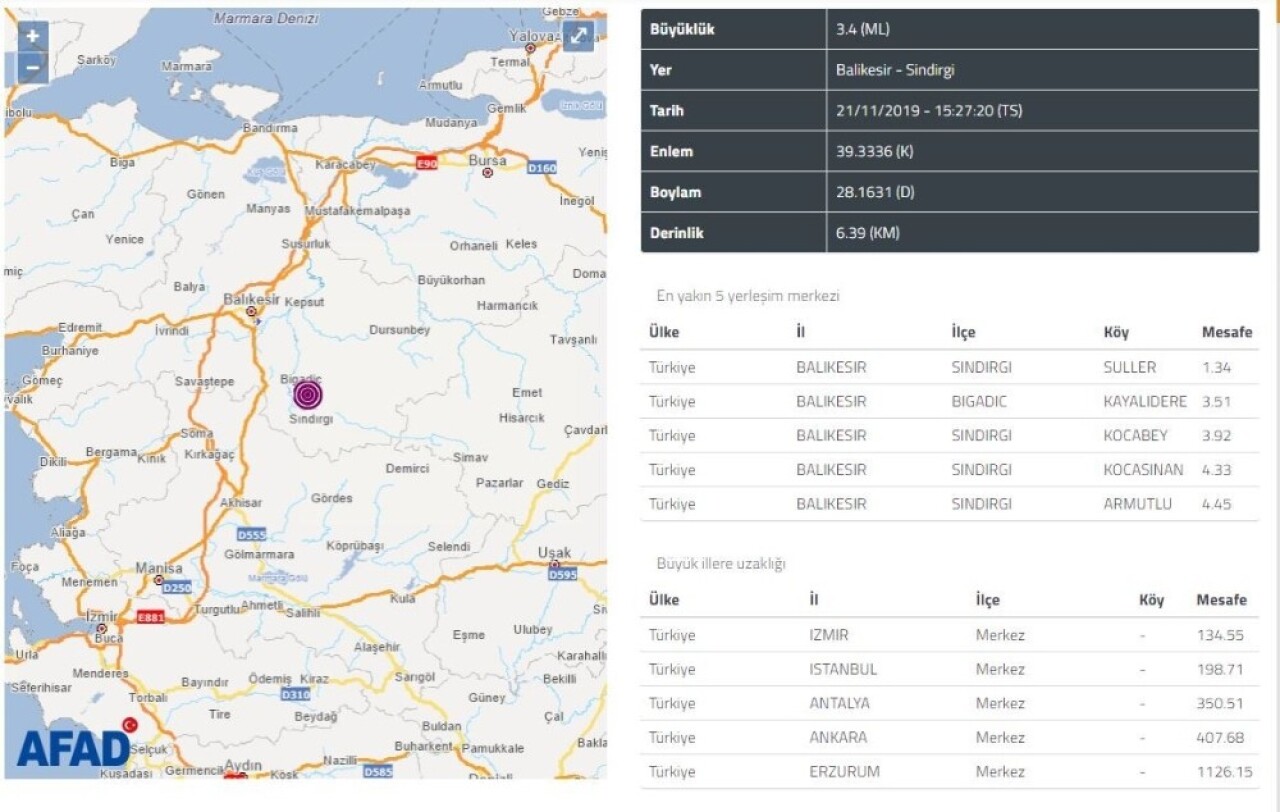The height and width of the screenshot is (812, 1280).
Task: Click the purple earthquake epicenter marker
Action: (x=308, y=394)
